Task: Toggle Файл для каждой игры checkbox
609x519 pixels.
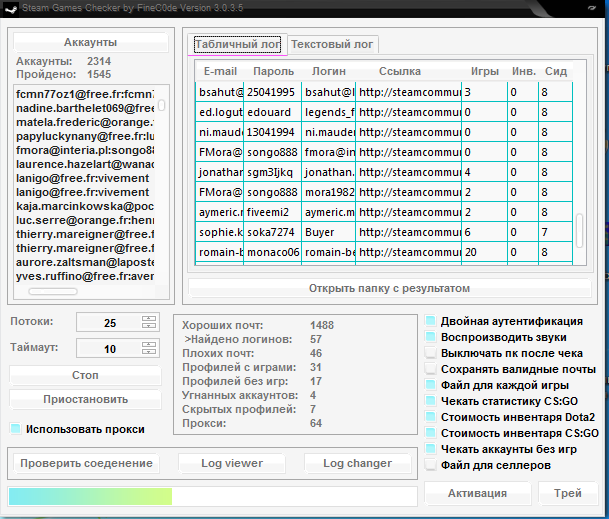Action: tap(430, 385)
